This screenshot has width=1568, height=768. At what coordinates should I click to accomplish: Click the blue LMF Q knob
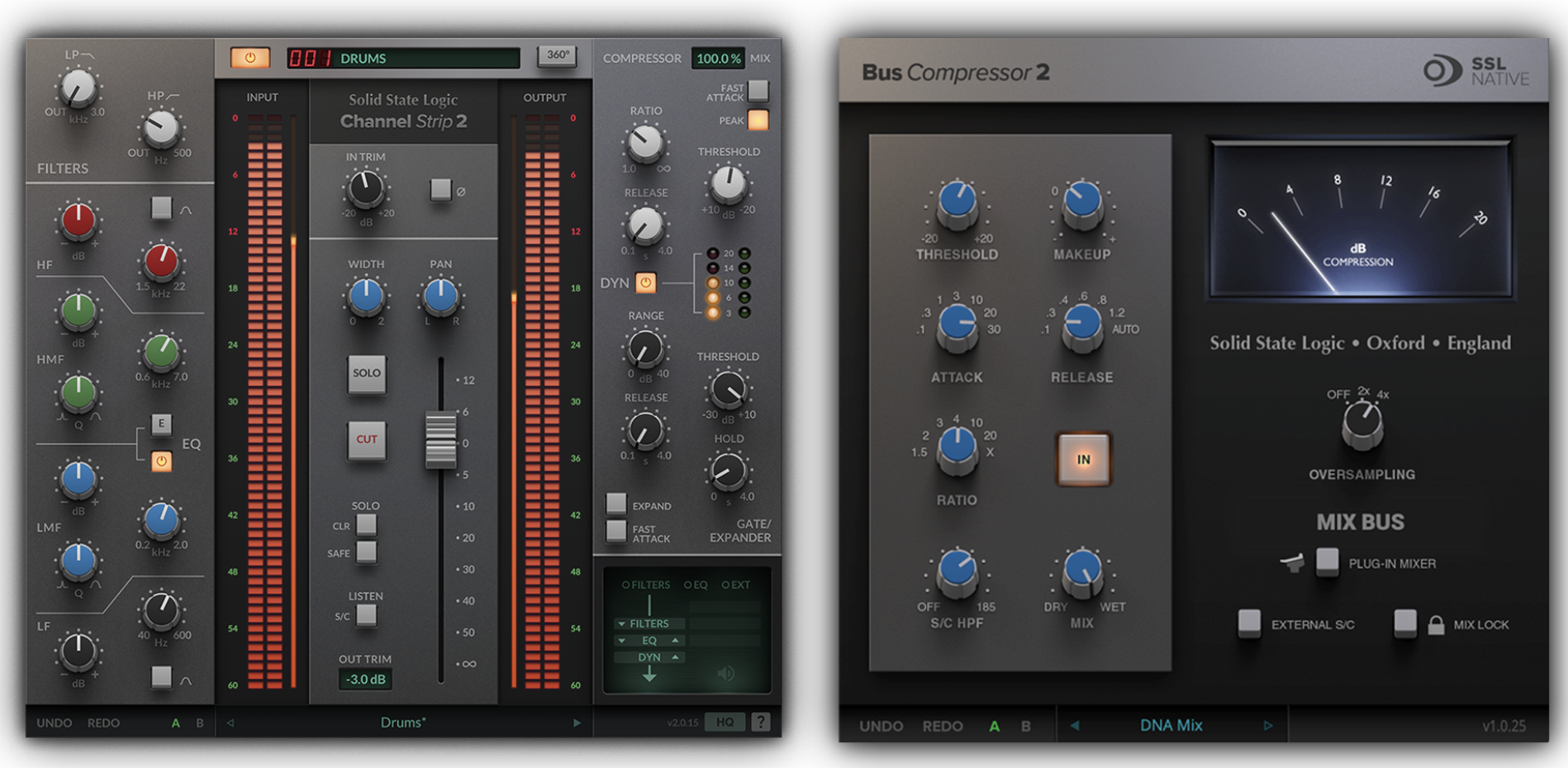(78, 562)
